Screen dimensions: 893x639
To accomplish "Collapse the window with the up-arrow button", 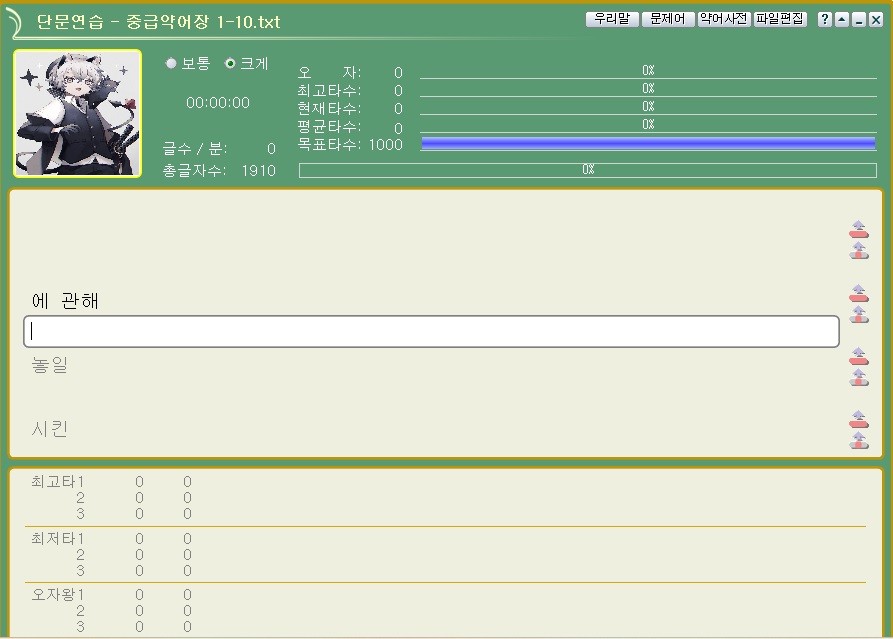I will [841, 20].
